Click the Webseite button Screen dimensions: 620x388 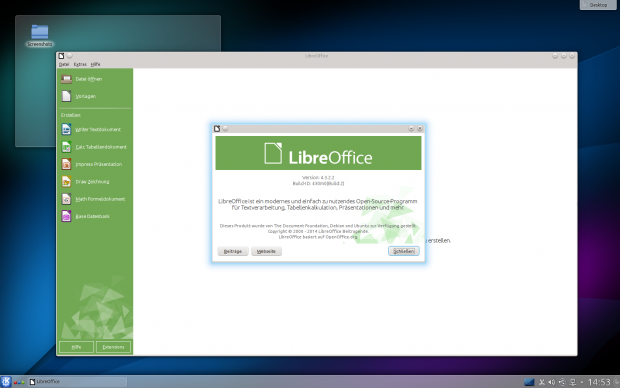266,251
